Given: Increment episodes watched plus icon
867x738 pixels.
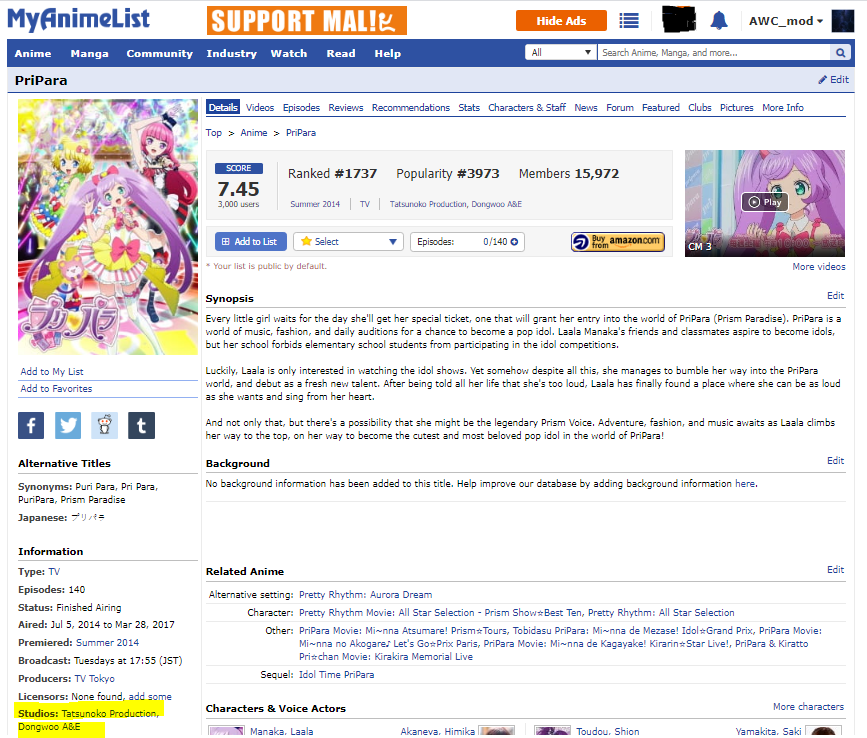Looking at the screenshot, I should 514,242.
